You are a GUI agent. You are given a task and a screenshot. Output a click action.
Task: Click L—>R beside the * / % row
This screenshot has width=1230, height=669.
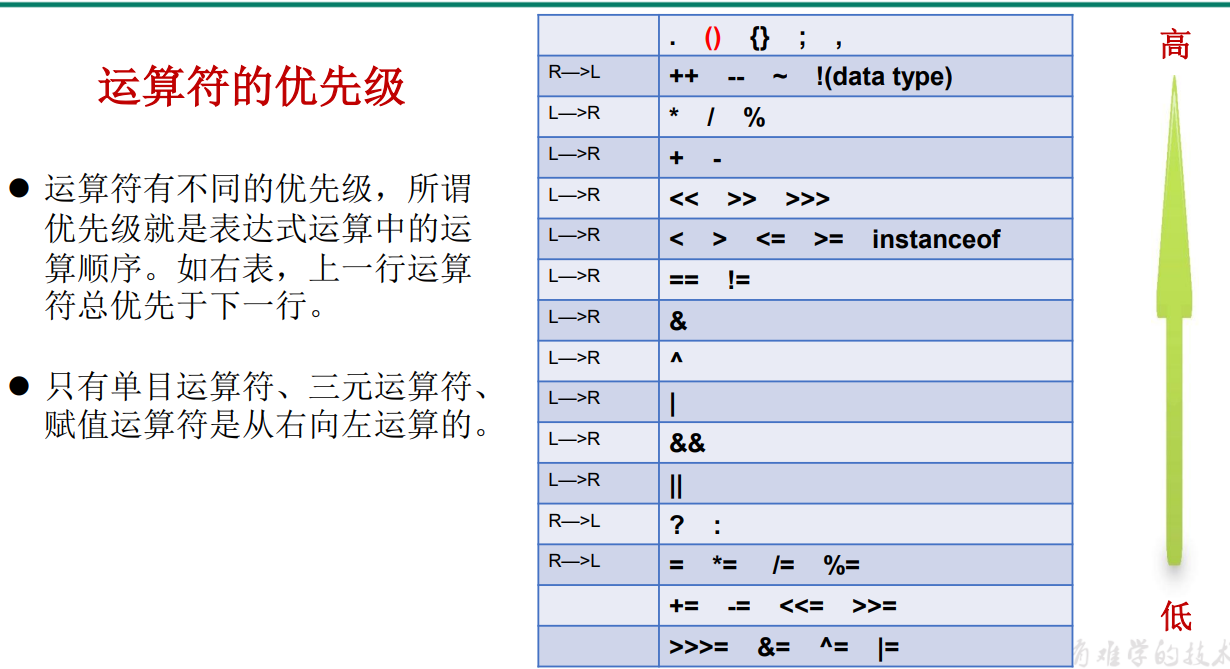(574, 113)
